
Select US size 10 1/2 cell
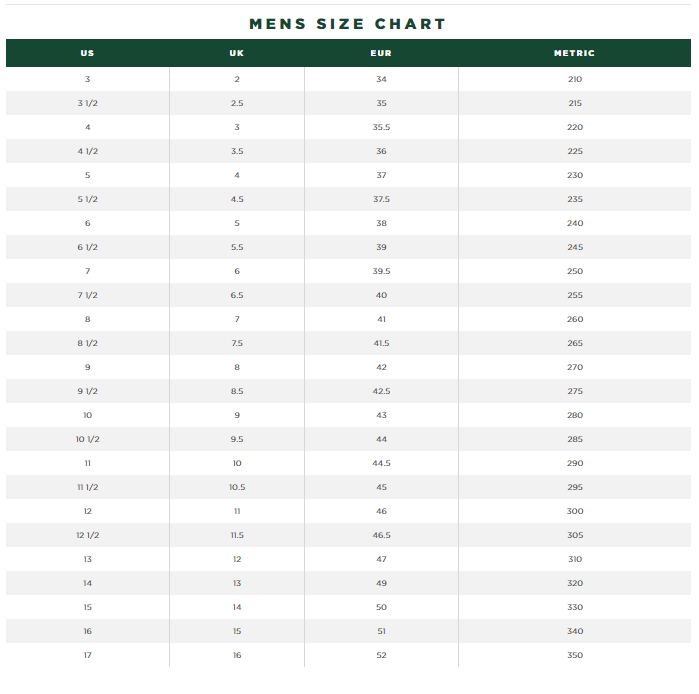[x=87, y=439]
